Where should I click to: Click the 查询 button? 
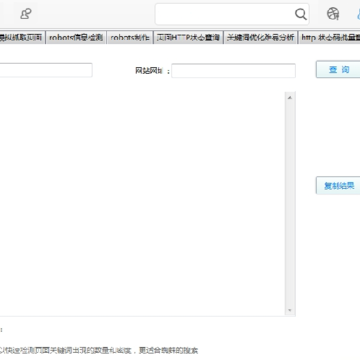338,69
